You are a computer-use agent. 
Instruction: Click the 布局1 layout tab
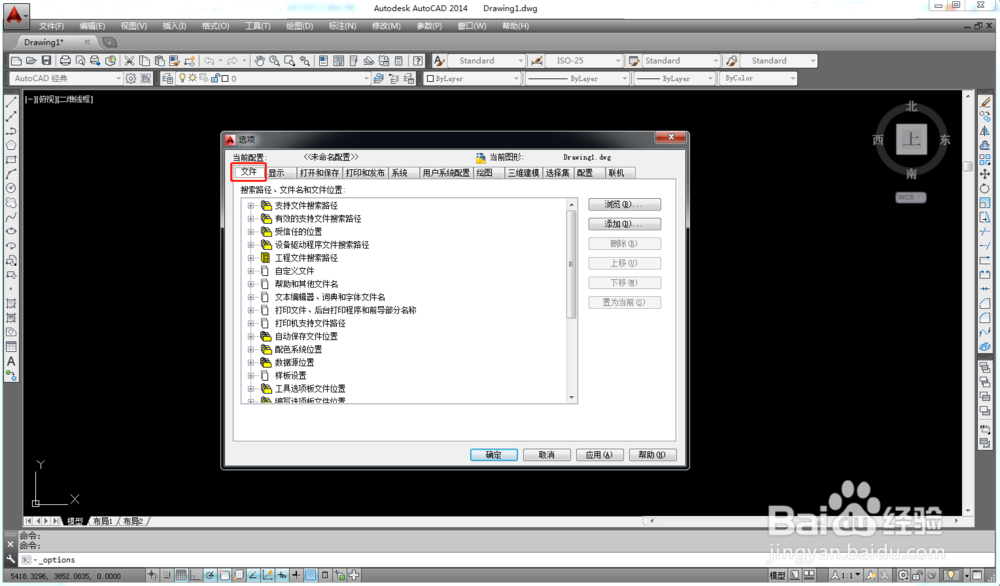[103, 521]
